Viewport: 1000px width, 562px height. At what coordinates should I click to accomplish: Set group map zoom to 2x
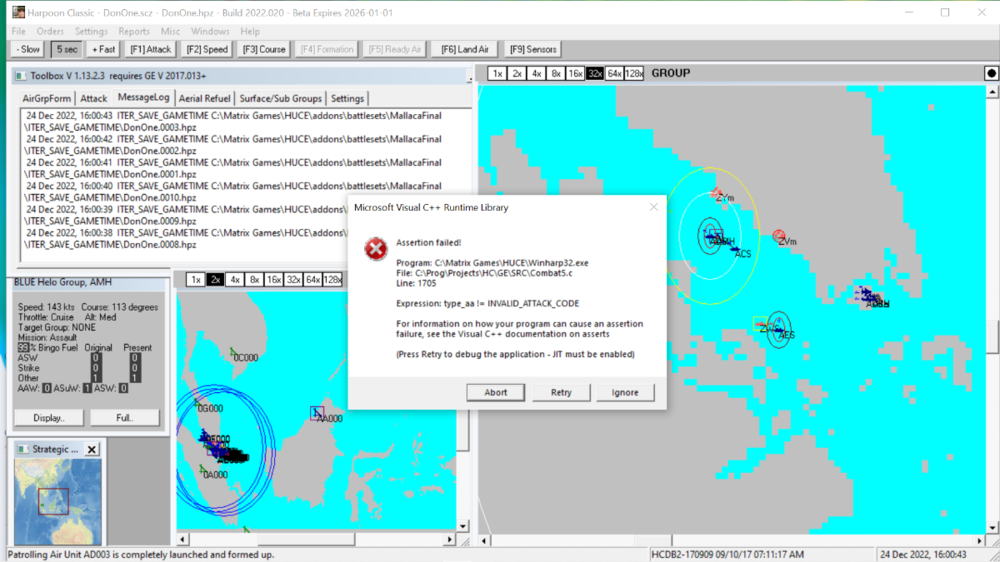coord(517,73)
